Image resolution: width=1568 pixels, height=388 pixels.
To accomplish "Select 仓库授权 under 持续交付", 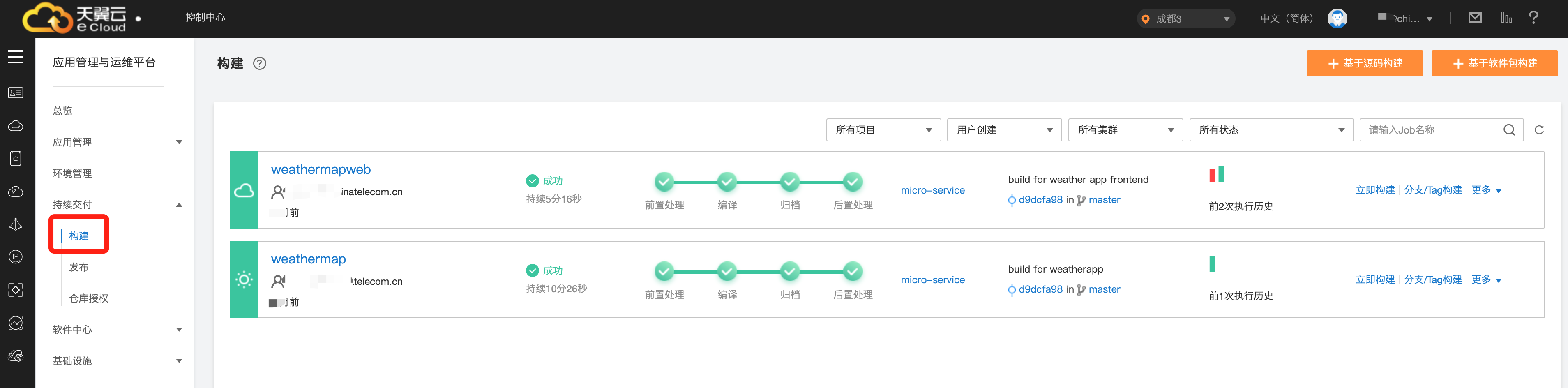I will tap(88, 298).
